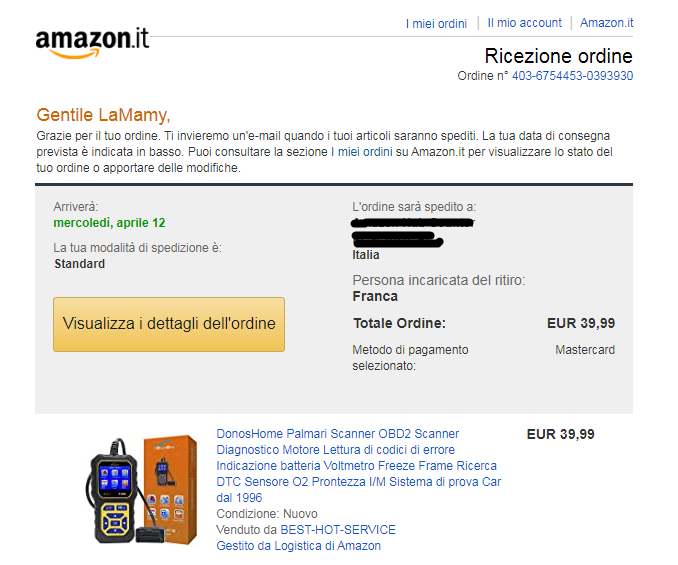Open the OBD2 scanner product image
The height and width of the screenshot is (565, 678).
(142, 490)
